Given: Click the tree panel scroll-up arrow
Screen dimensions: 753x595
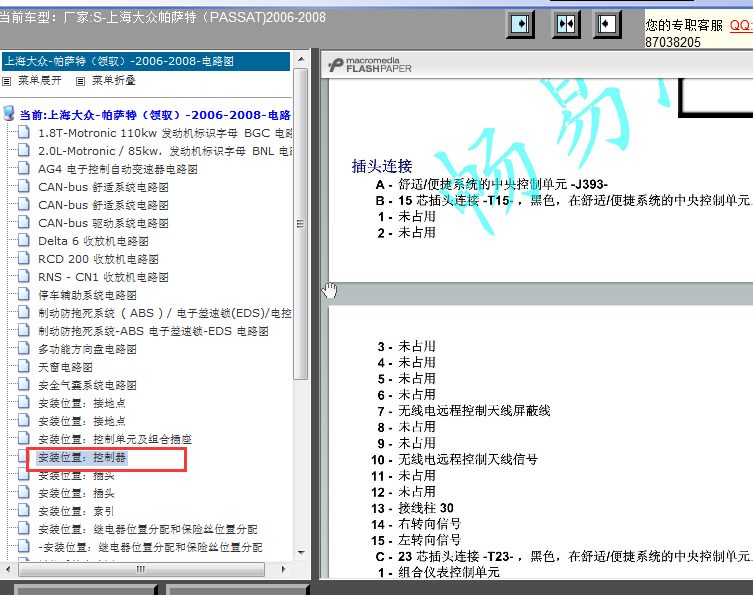Looking at the screenshot, I should pyautogui.click(x=301, y=59).
